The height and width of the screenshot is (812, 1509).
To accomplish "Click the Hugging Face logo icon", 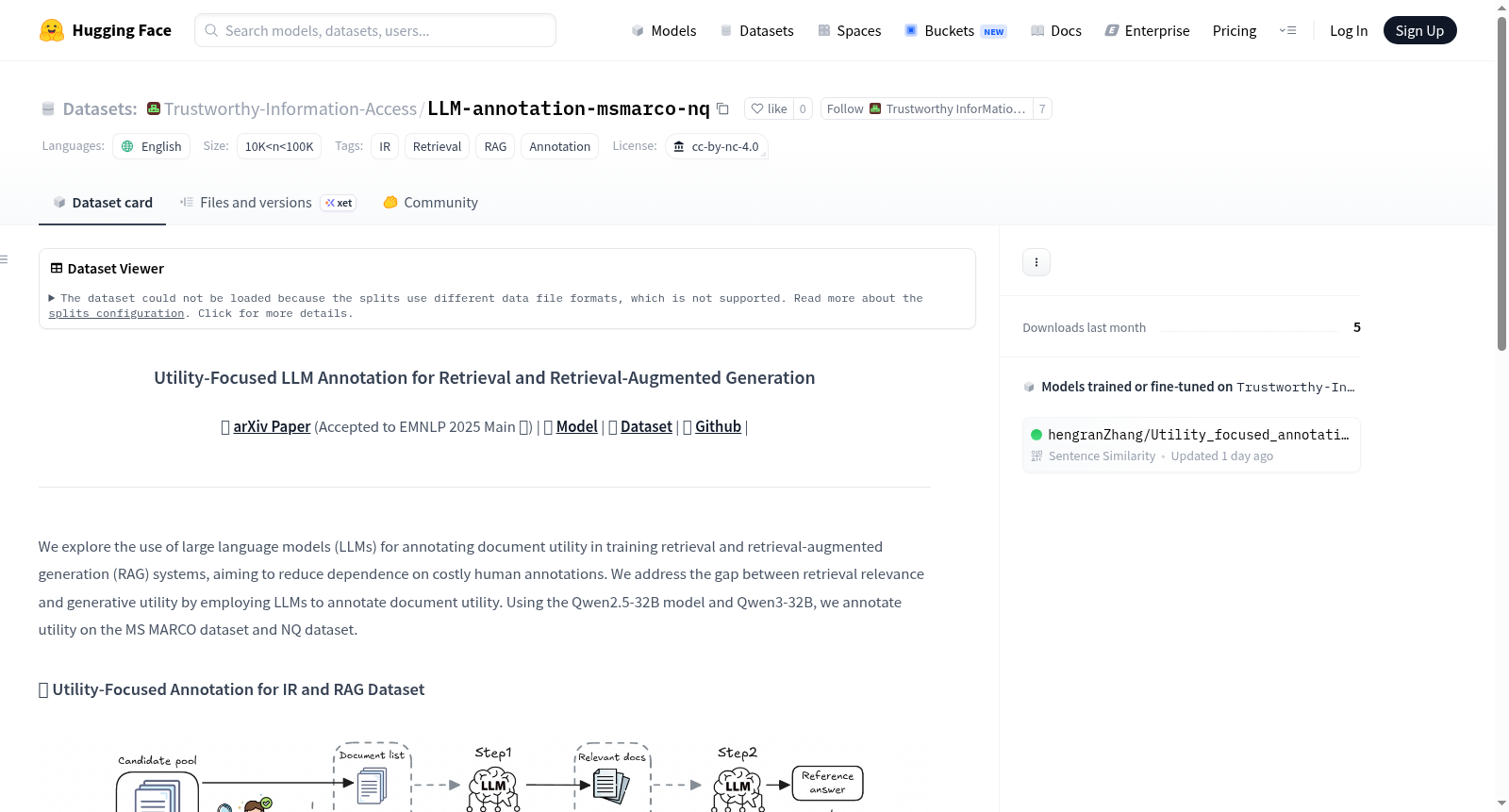I will pos(52,30).
